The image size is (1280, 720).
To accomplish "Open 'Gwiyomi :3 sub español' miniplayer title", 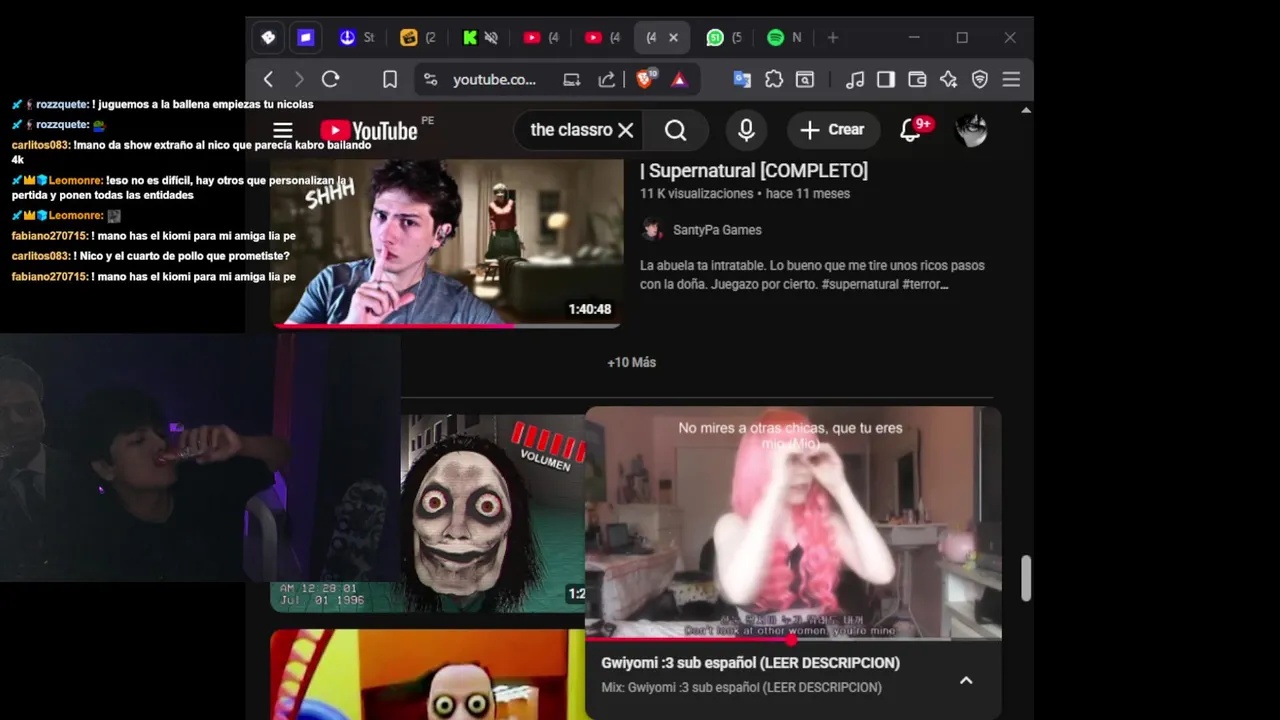I will pyautogui.click(x=750, y=663).
